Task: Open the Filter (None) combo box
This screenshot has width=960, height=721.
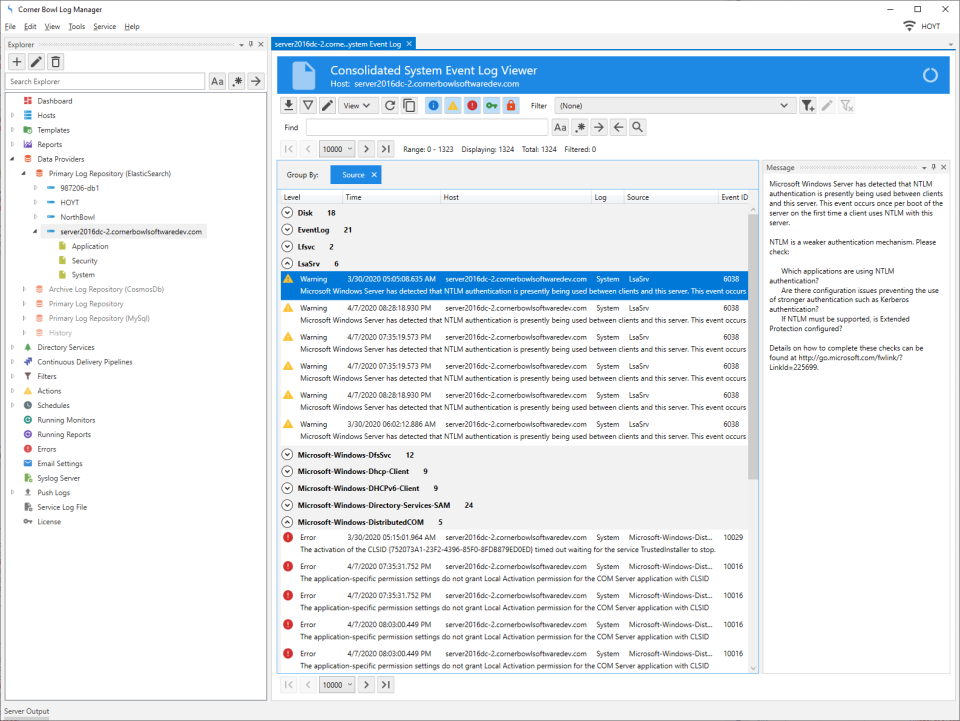Action: (x=675, y=106)
